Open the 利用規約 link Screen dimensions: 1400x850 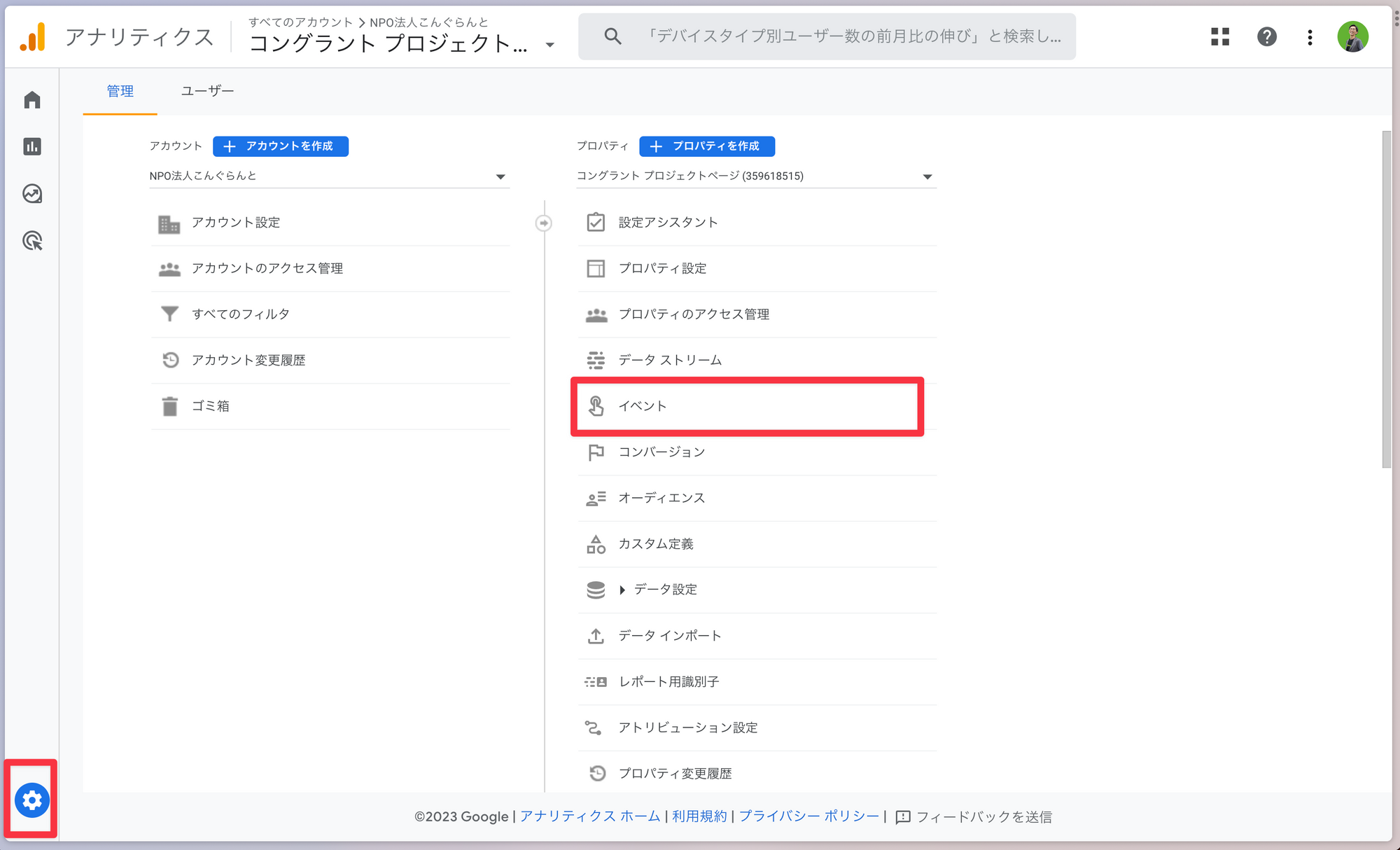pyautogui.click(x=699, y=816)
